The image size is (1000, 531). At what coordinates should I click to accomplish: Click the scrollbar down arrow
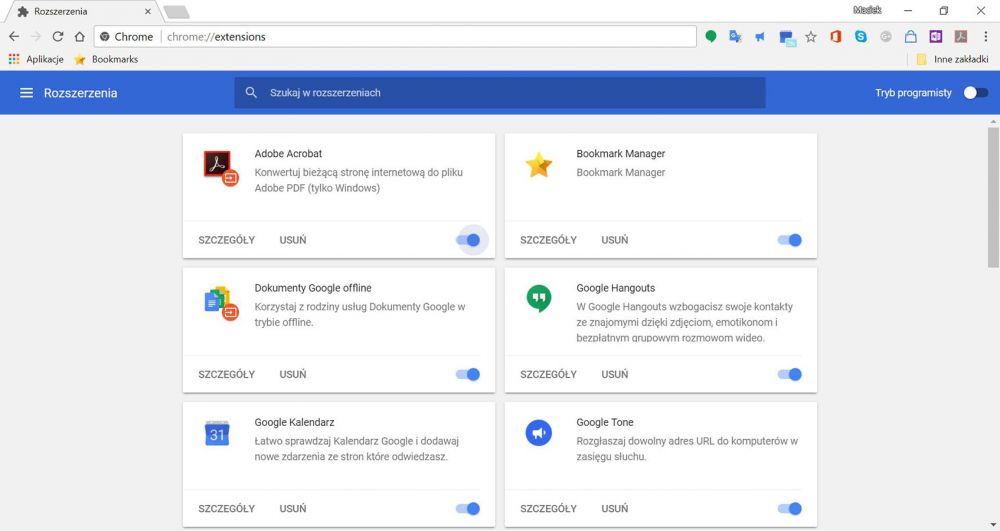994,525
